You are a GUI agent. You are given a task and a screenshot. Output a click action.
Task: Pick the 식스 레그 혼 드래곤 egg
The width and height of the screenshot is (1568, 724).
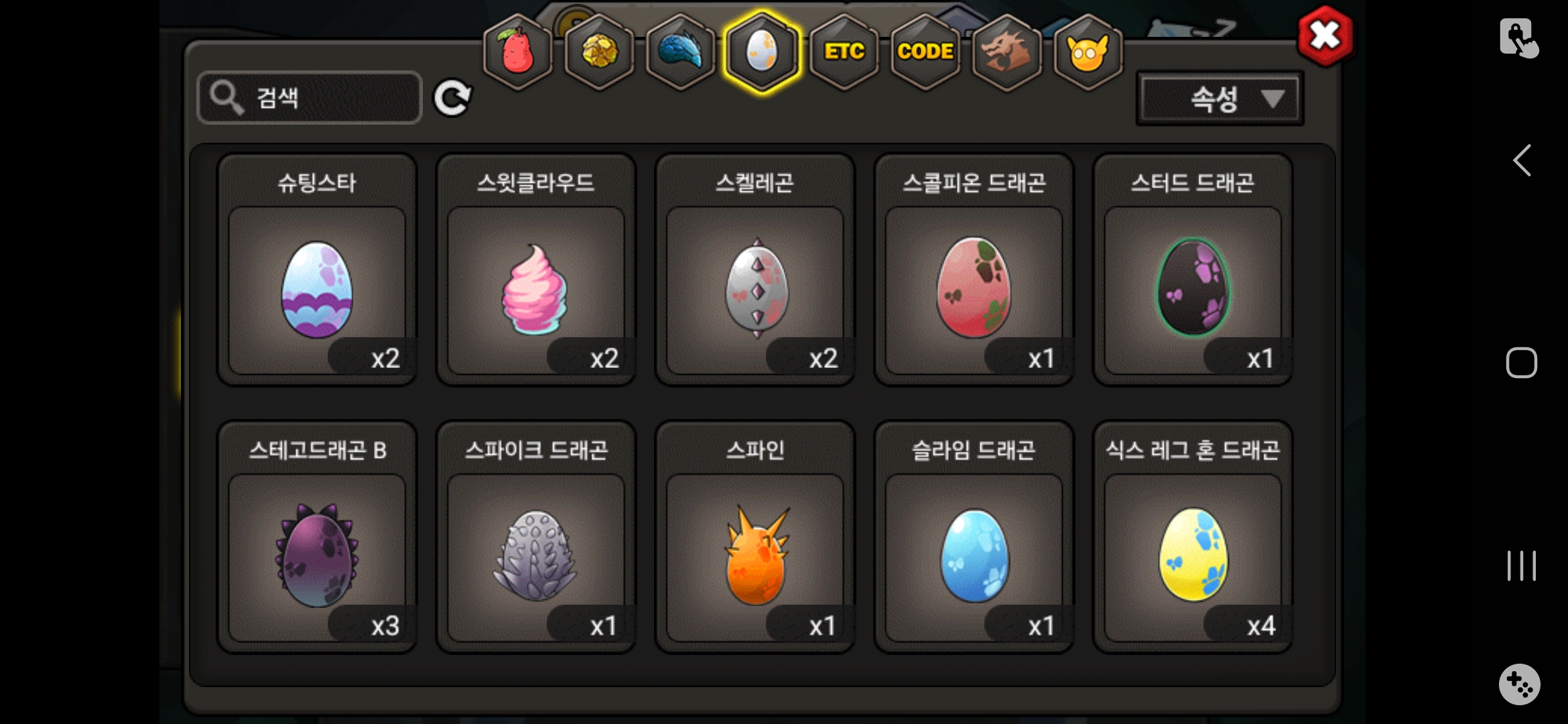pyautogui.click(x=1193, y=537)
